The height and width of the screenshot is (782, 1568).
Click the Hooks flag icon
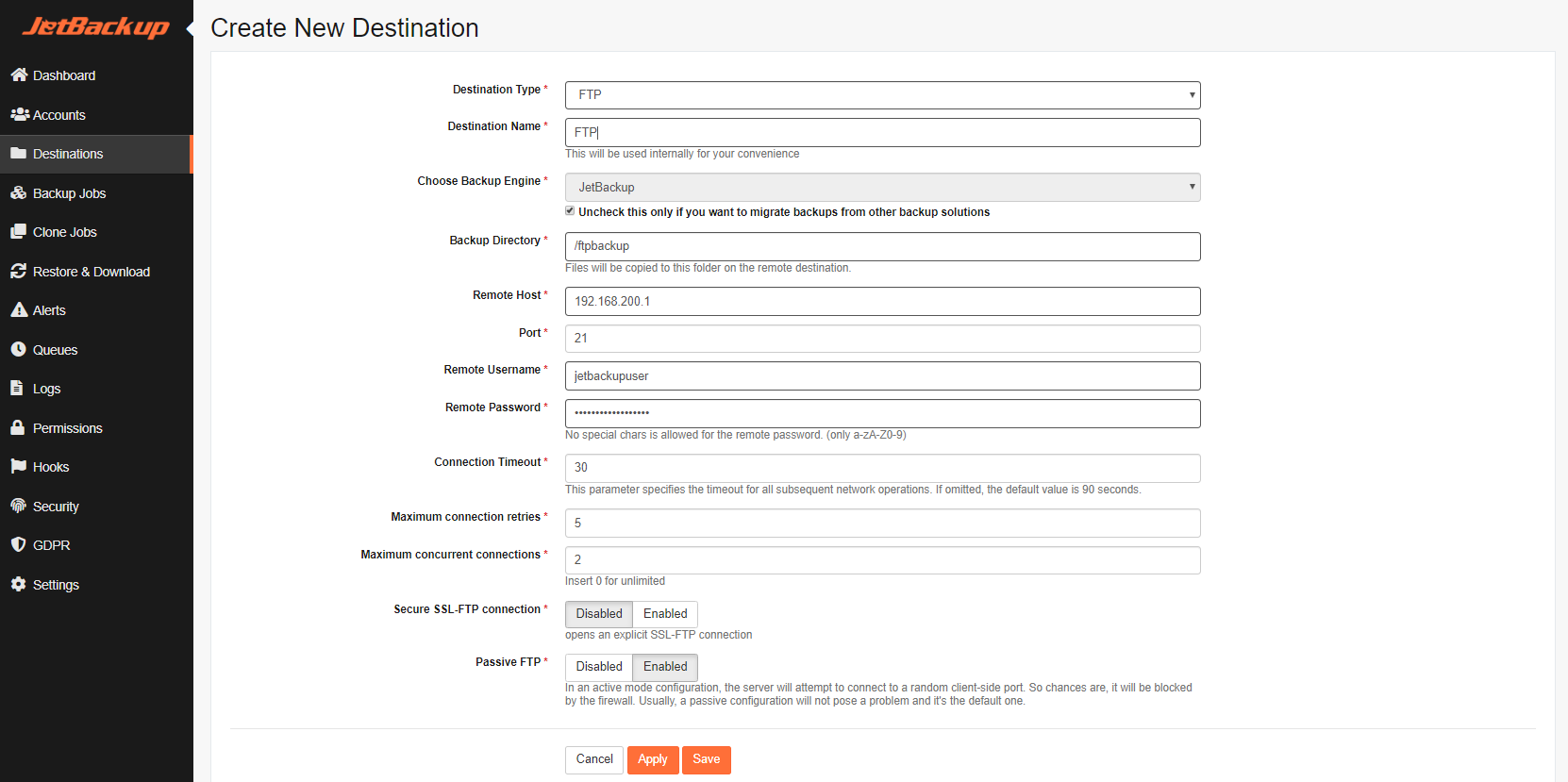tap(18, 466)
